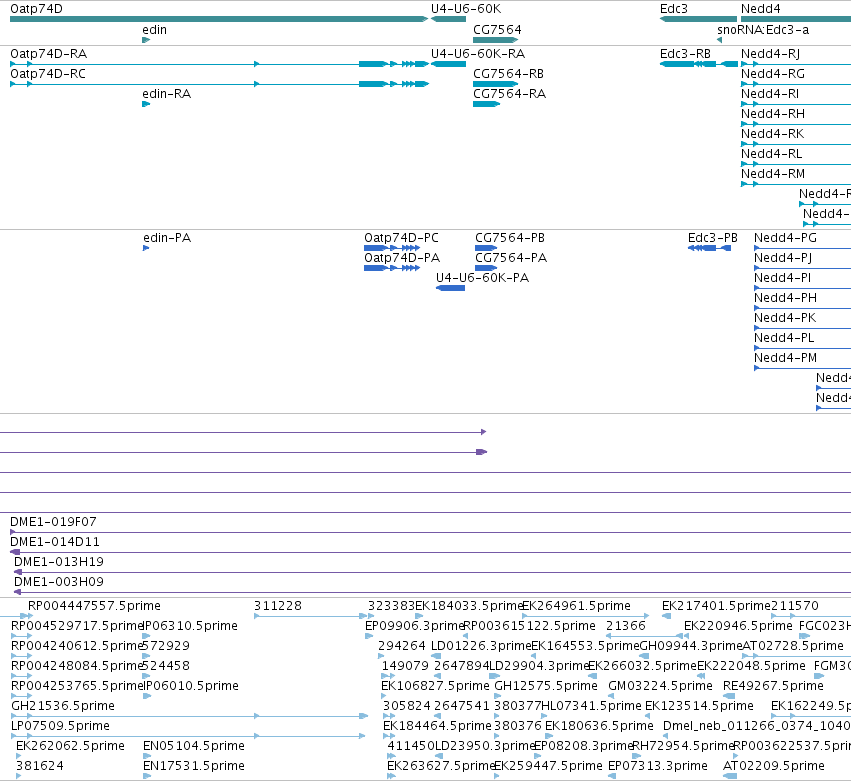The width and height of the screenshot is (851, 781).
Task: Select EST AT02209.5prime
Action: click(x=773, y=766)
